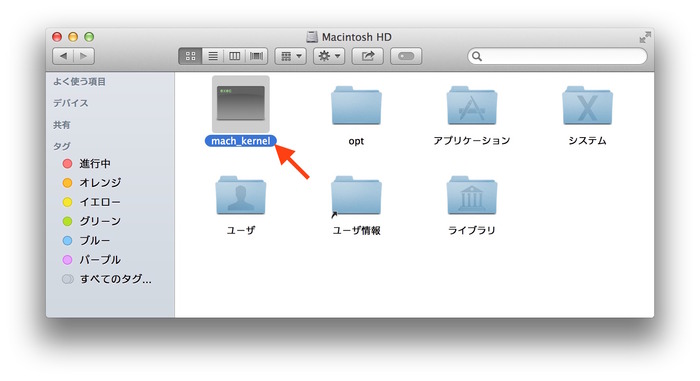Click the mach_kernel file name label
The height and width of the screenshot is (381, 700).
pyautogui.click(x=241, y=141)
